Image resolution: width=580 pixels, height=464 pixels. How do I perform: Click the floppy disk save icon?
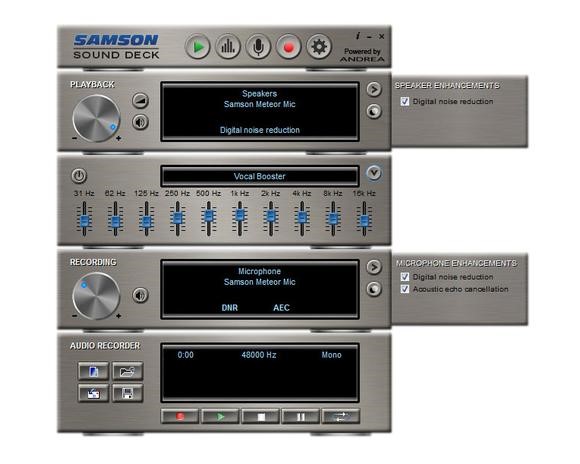pyautogui.click(x=127, y=393)
